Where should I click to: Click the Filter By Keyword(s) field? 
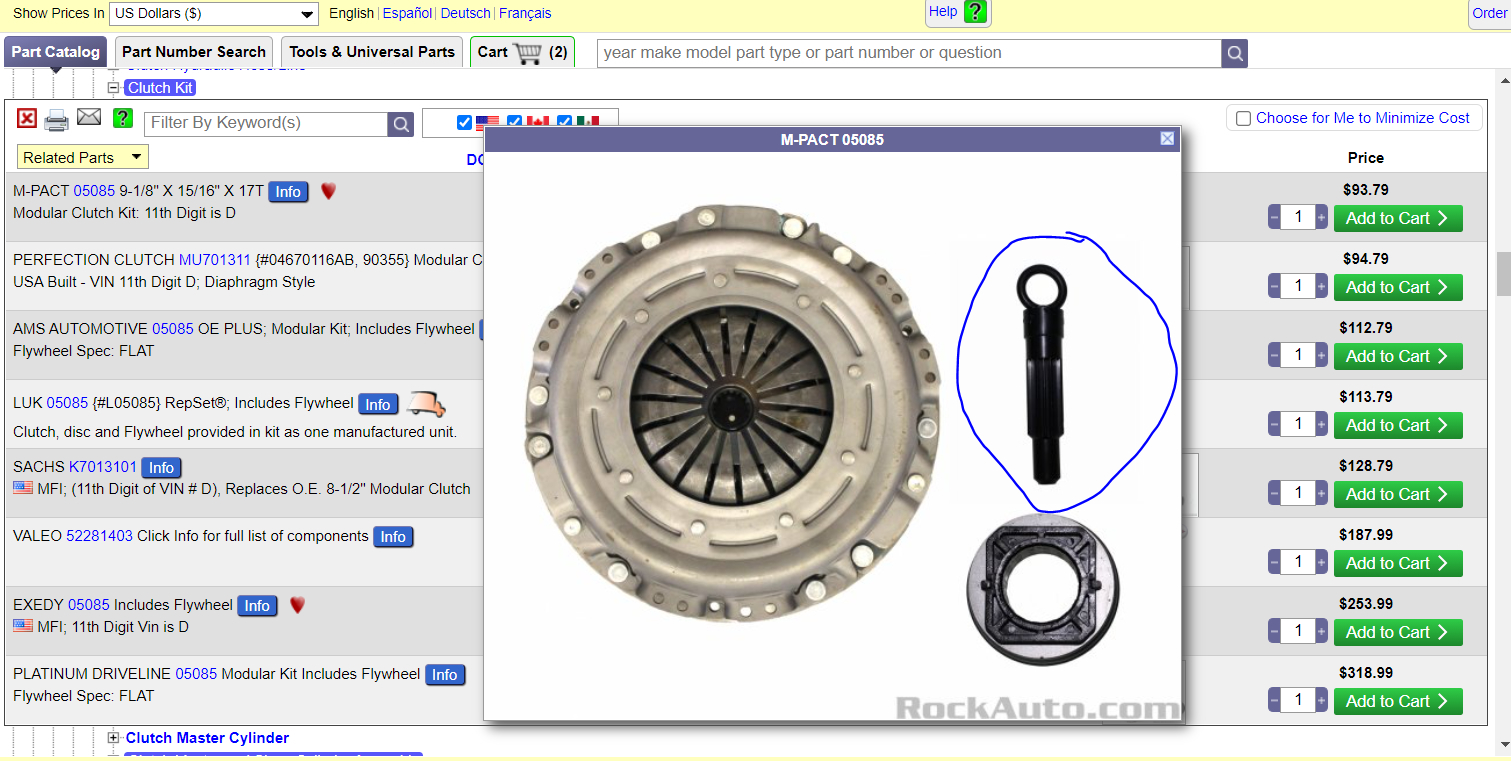pos(266,124)
